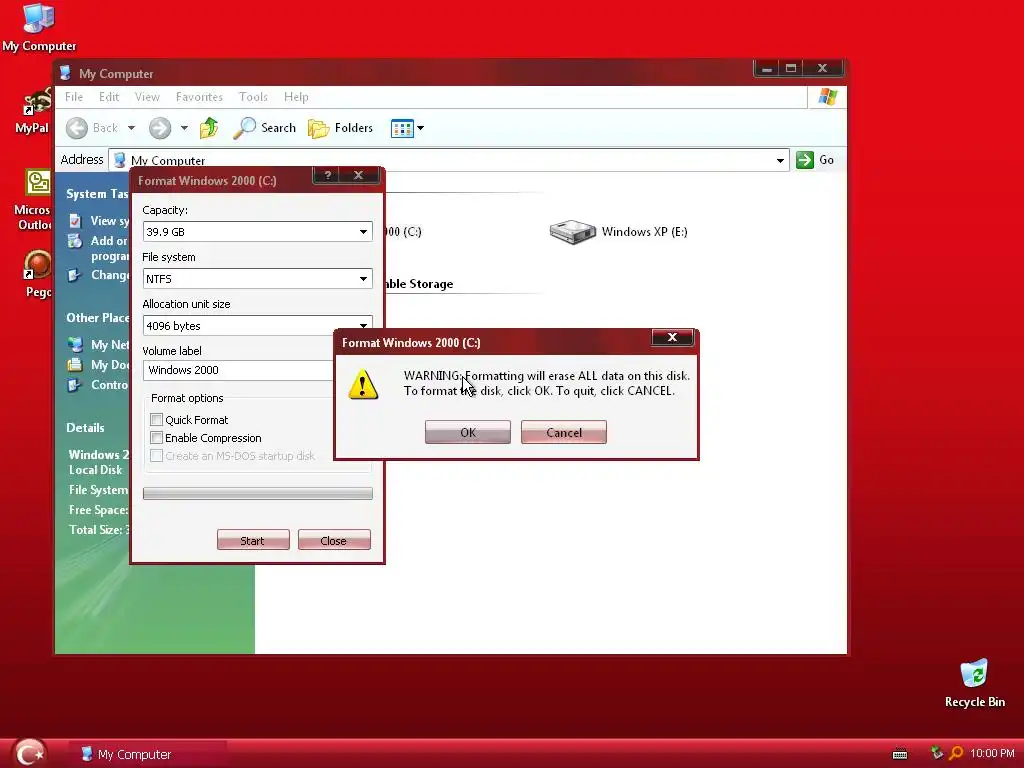Select the My Computer desktop icon

click(x=39, y=27)
